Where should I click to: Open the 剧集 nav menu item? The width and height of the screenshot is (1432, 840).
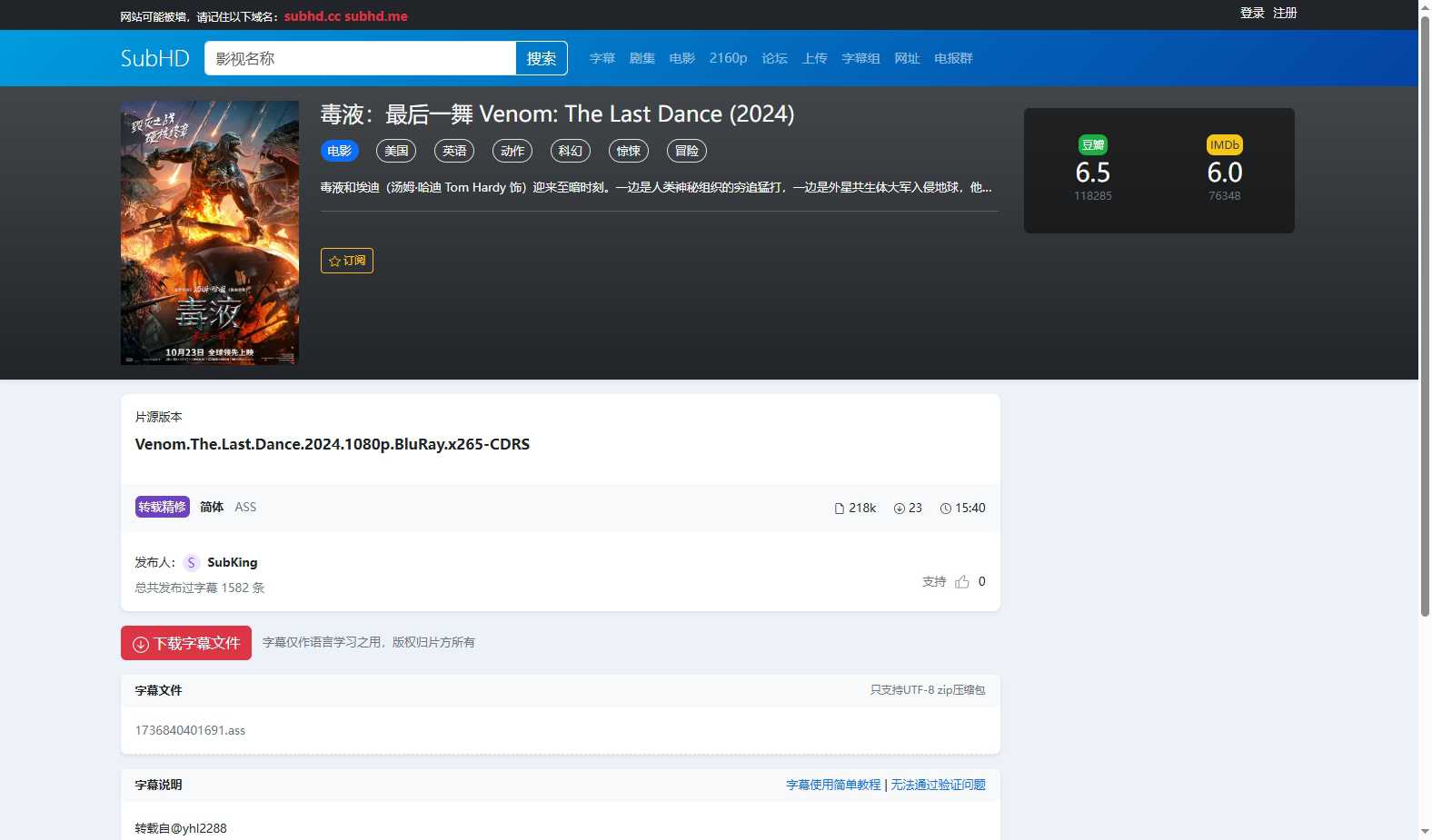point(642,58)
